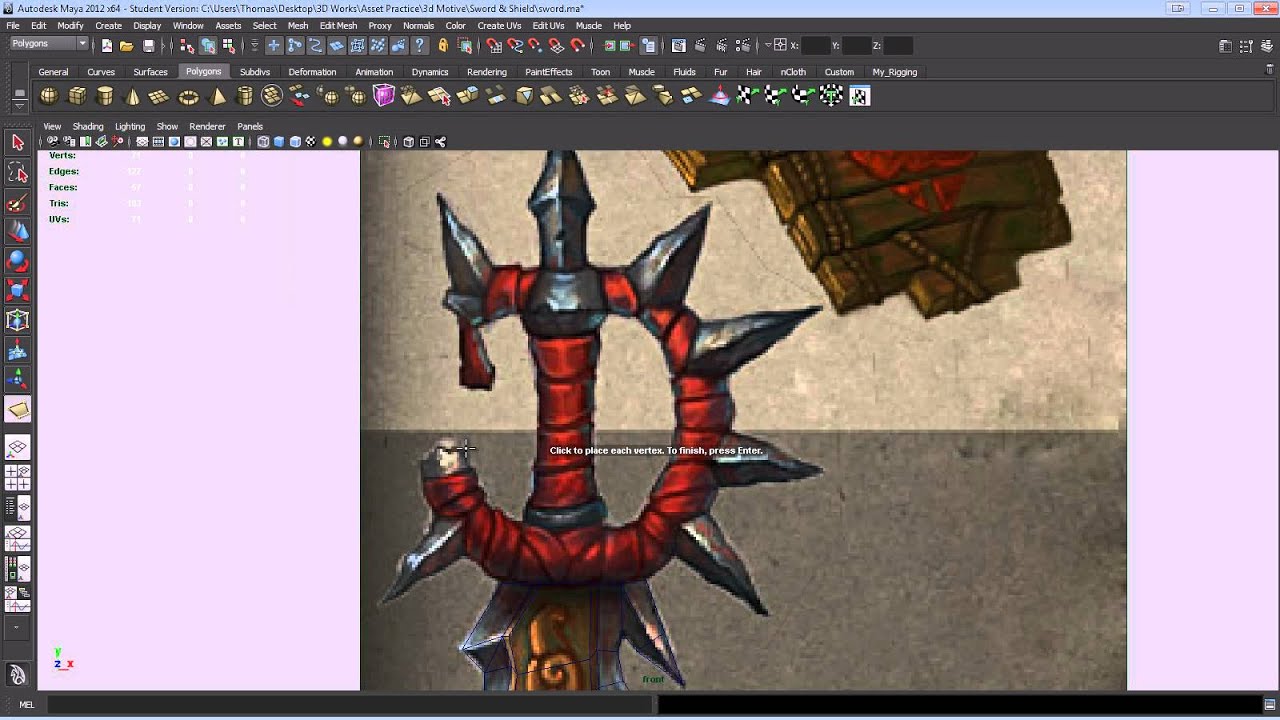Open the help question mark icon

419,46
